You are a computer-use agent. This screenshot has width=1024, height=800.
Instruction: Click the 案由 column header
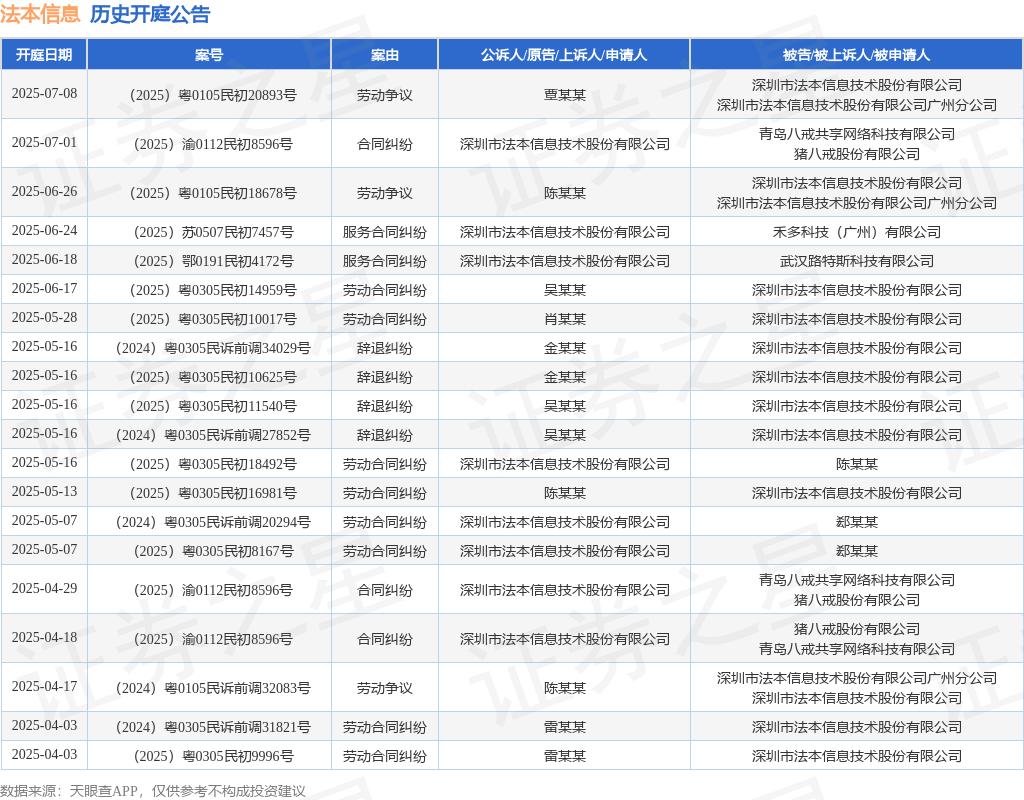coord(384,55)
